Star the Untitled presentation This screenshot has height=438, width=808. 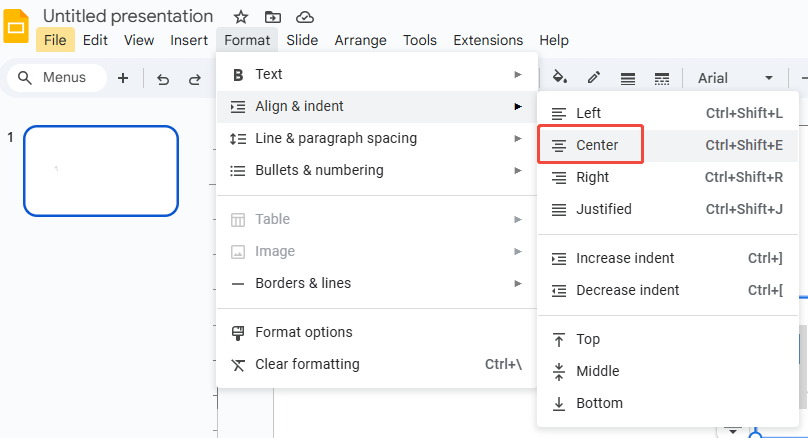coord(240,17)
